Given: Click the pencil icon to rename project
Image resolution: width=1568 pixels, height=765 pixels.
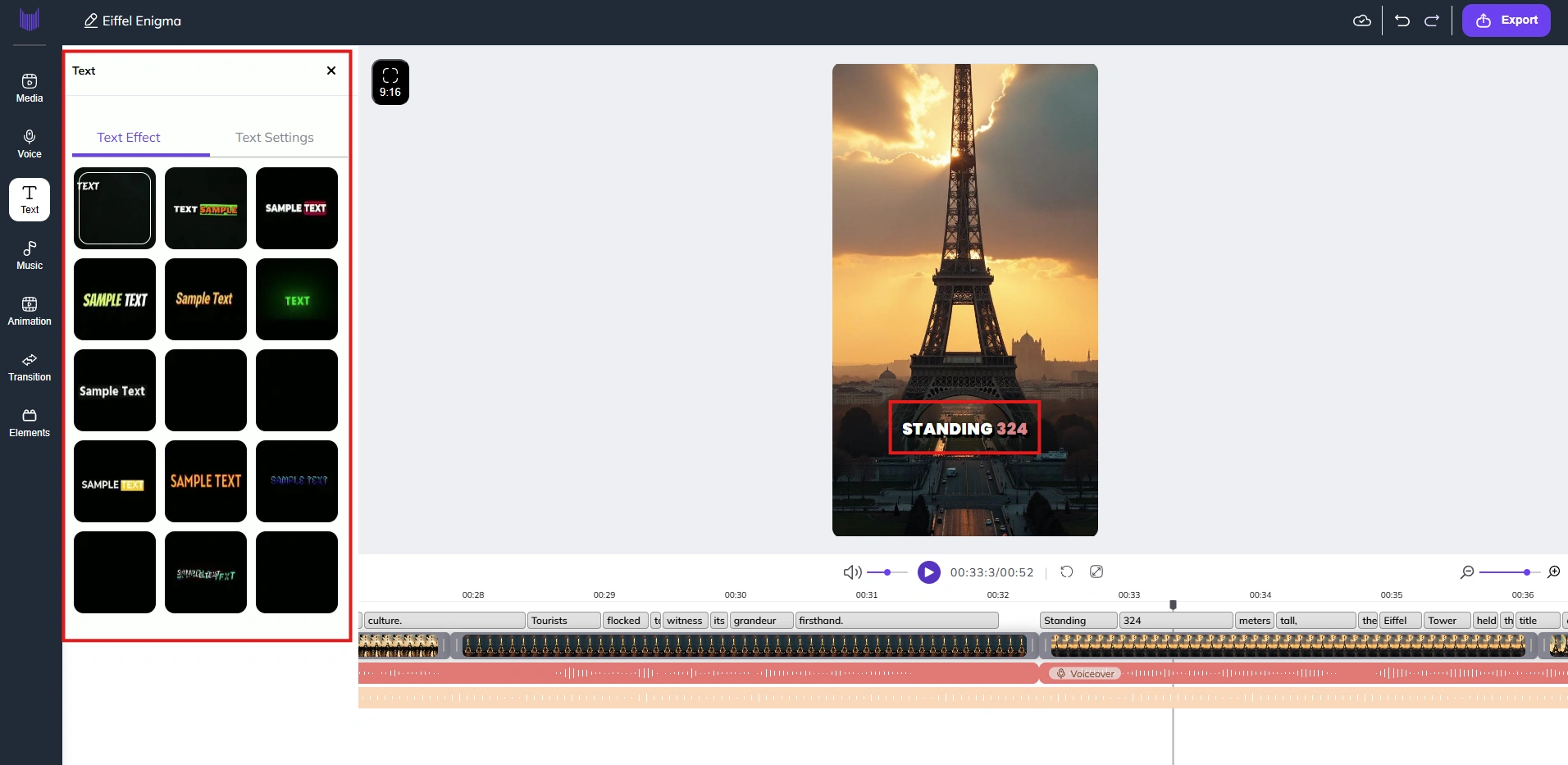Looking at the screenshot, I should (x=91, y=20).
